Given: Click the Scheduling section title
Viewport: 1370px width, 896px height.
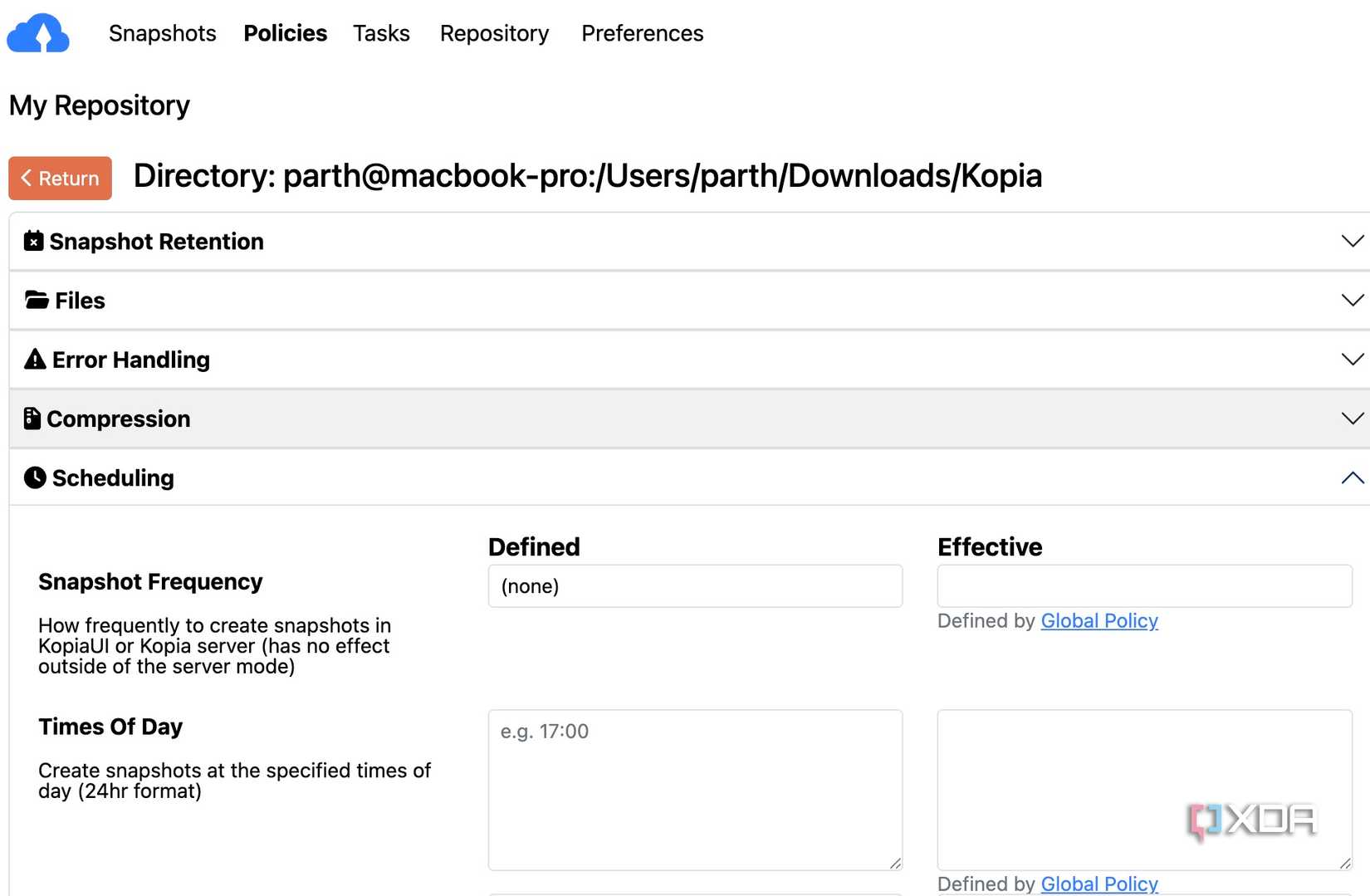Looking at the screenshot, I should coord(113,477).
